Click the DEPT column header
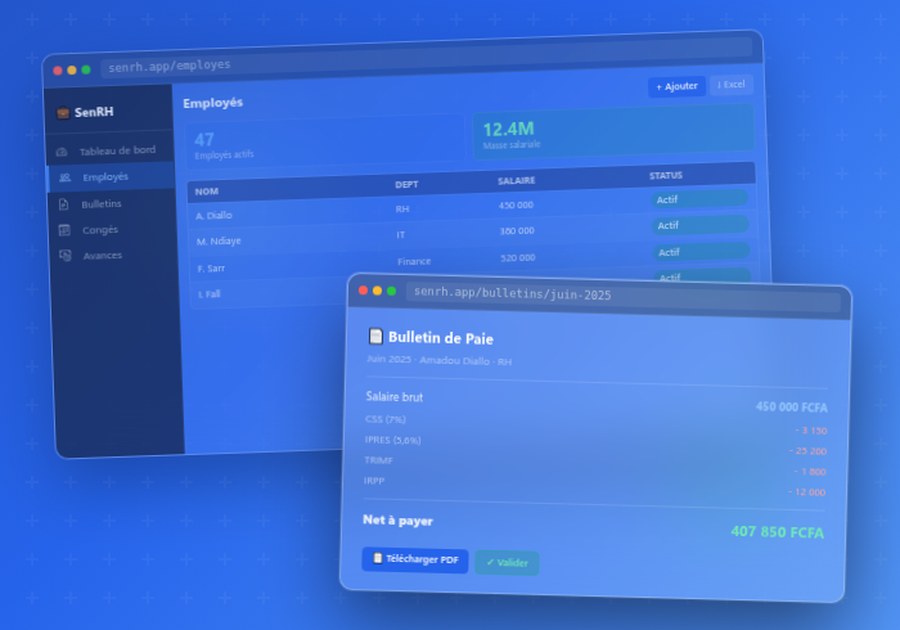Image resolution: width=900 pixels, height=630 pixels. (x=406, y=184)
